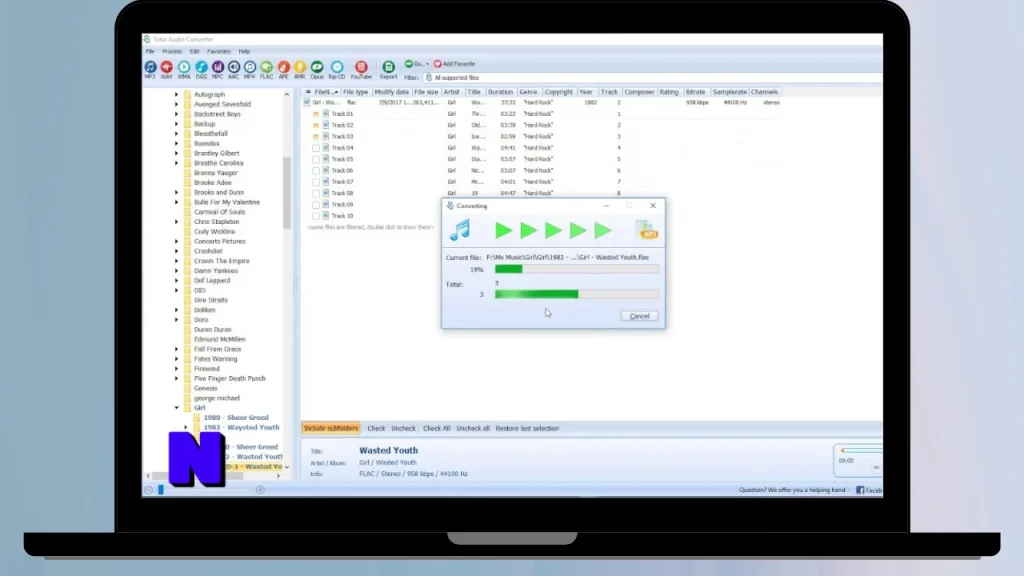Check the Track 04 checkbox

[316, 148]
